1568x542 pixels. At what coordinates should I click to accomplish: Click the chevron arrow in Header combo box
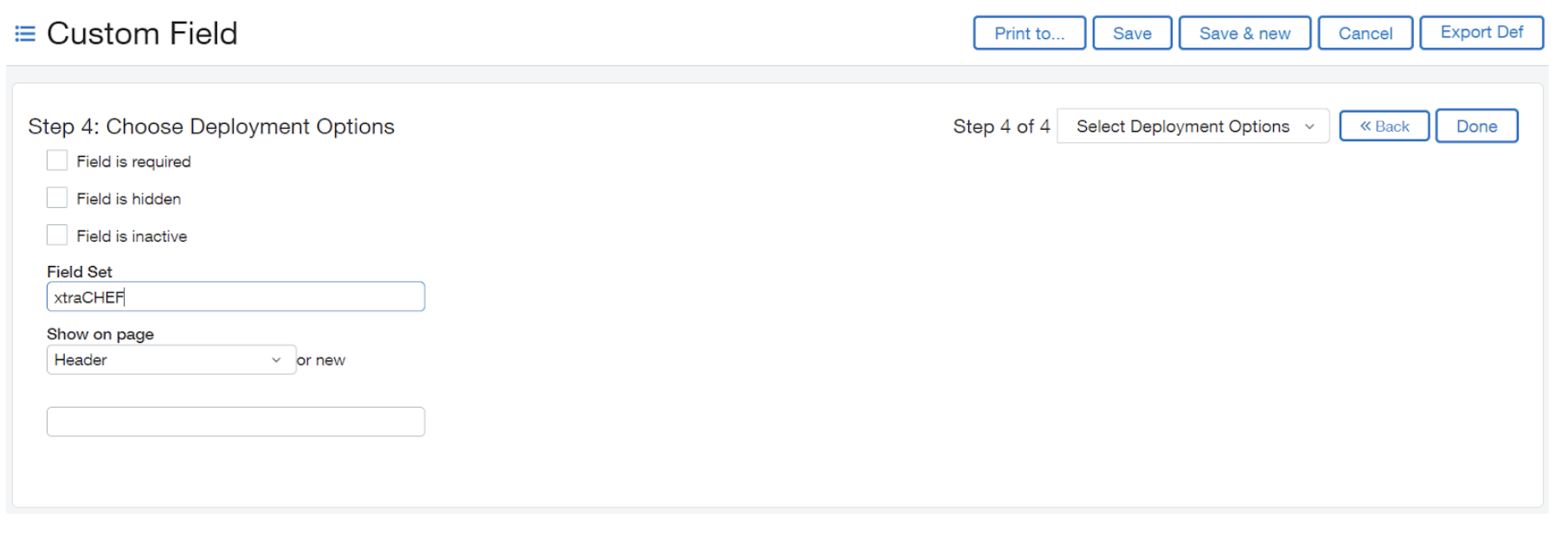[x=276, y=360]
